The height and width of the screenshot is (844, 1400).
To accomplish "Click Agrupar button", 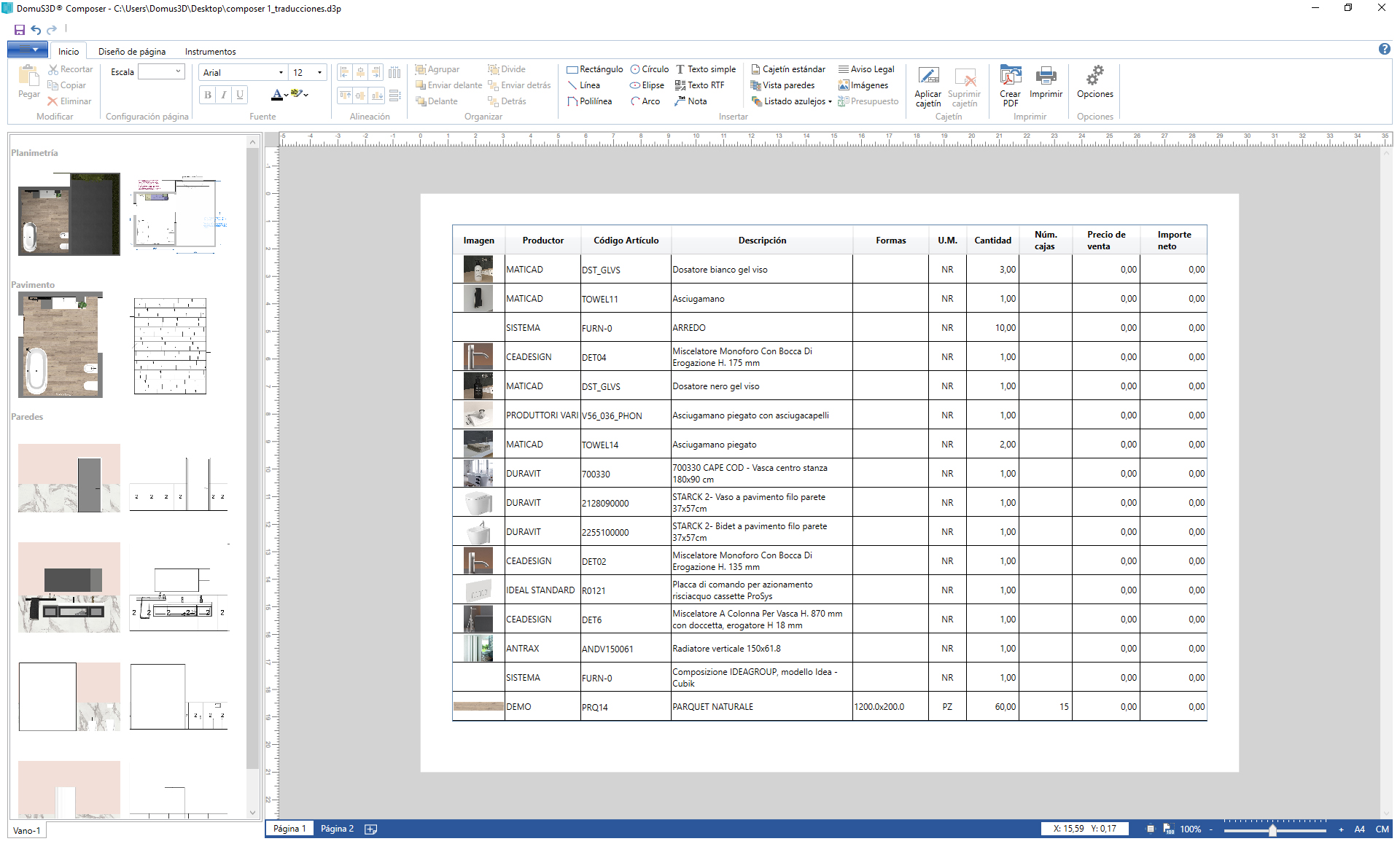I will pyautogui.click(x=437, y=69).
